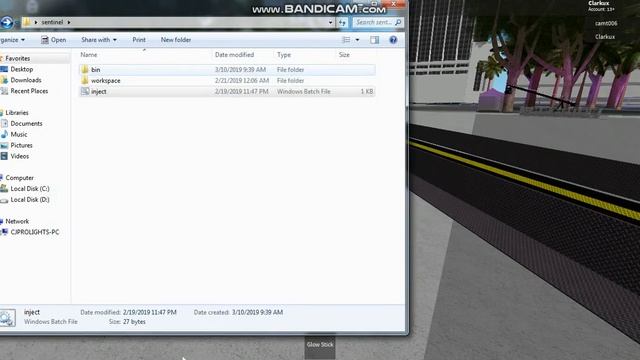Select Computer group header
Viewport: 640px width, 360px height.
[x=20, y=178]
